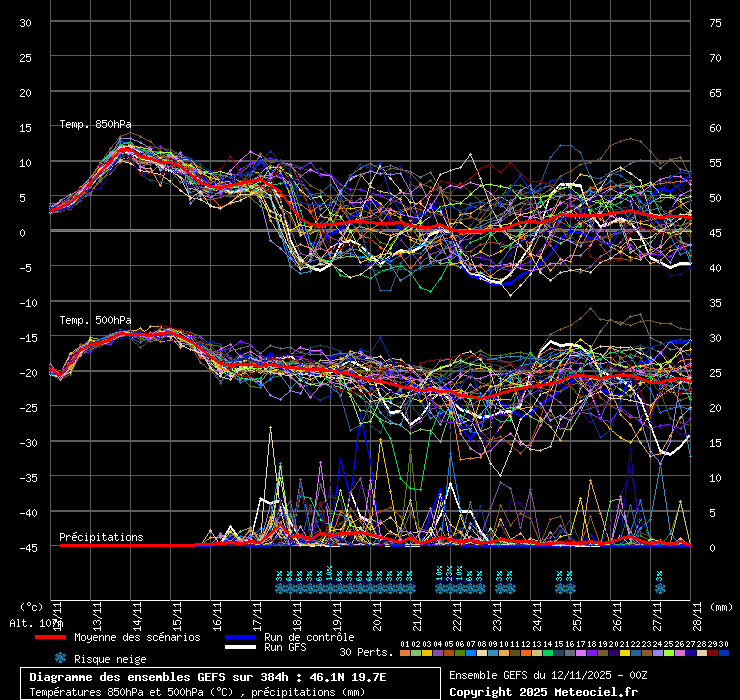The height and width of the screenshot is (700, 740).
Task: Click the 16/11 date axis label
Action: [217, 616]
